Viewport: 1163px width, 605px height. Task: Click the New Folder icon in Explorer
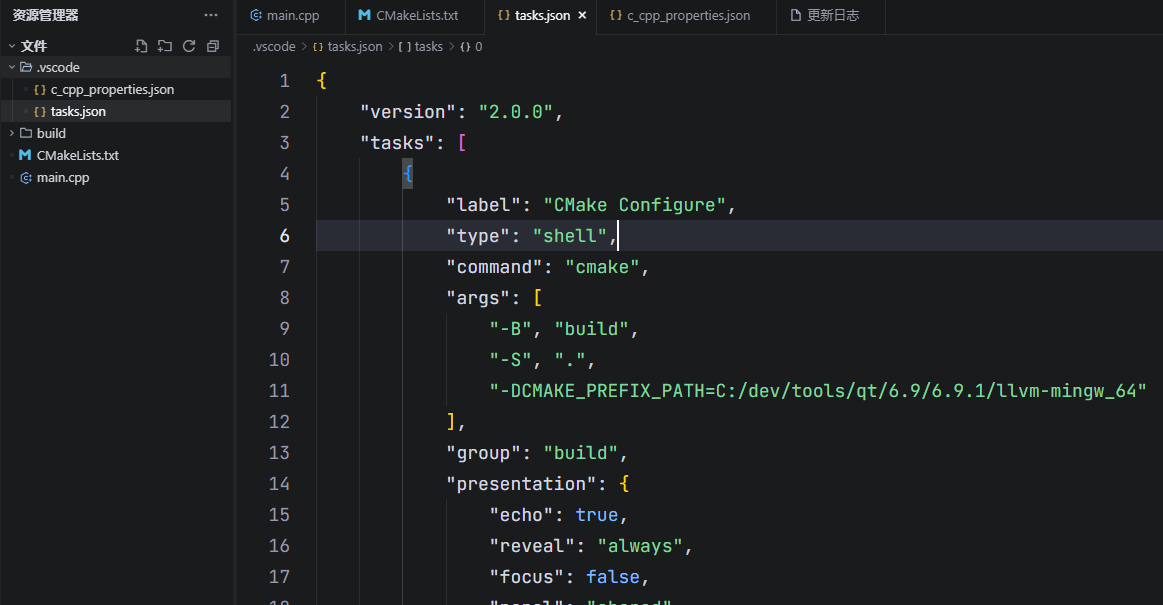[x=164, y=45]
